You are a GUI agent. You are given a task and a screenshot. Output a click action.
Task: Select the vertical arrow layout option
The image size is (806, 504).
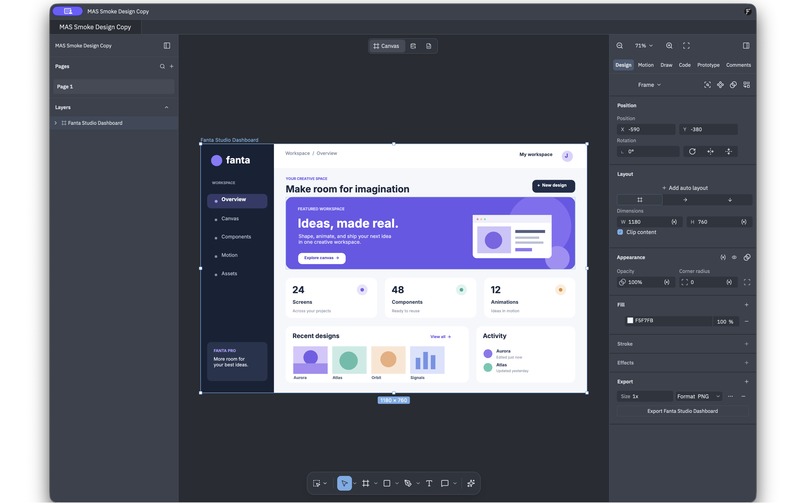pos(729,200)
